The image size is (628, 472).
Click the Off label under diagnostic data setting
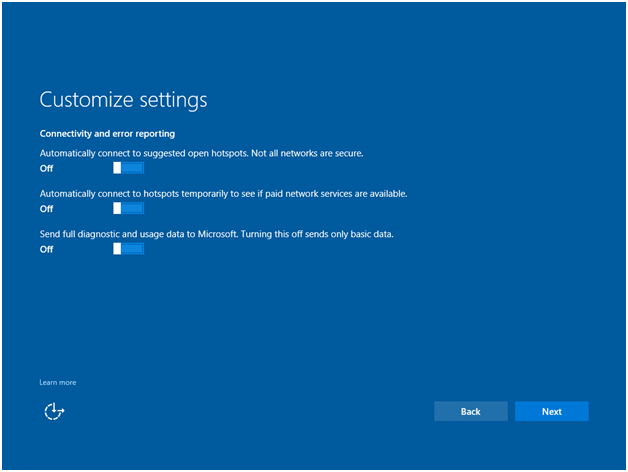[46, 250]
